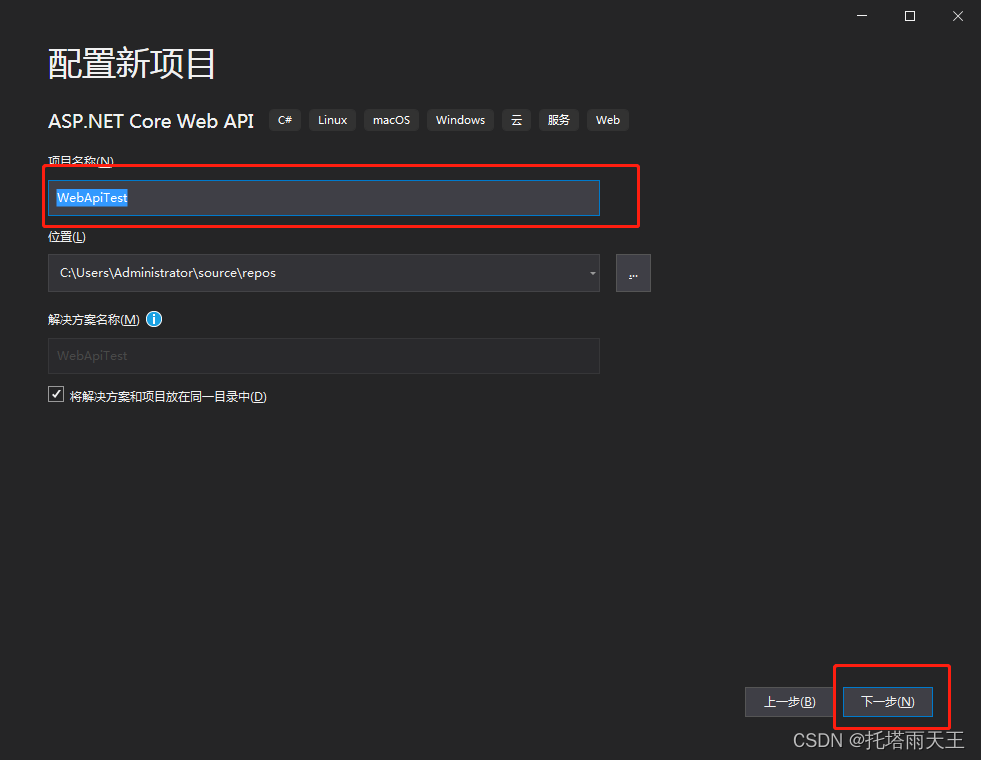Proceed with the 下一步(N) button
981x760 pixels.
(x=887, y=702)
